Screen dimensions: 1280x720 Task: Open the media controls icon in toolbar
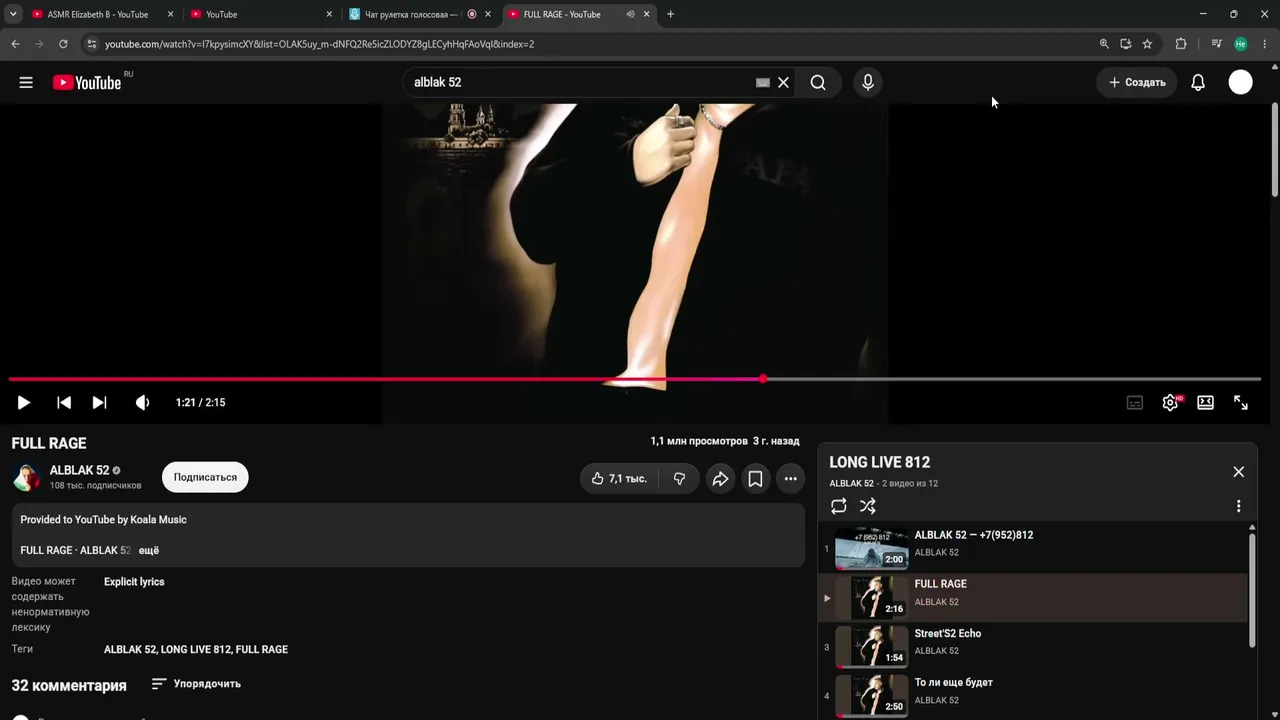(x=1216, y=44)
